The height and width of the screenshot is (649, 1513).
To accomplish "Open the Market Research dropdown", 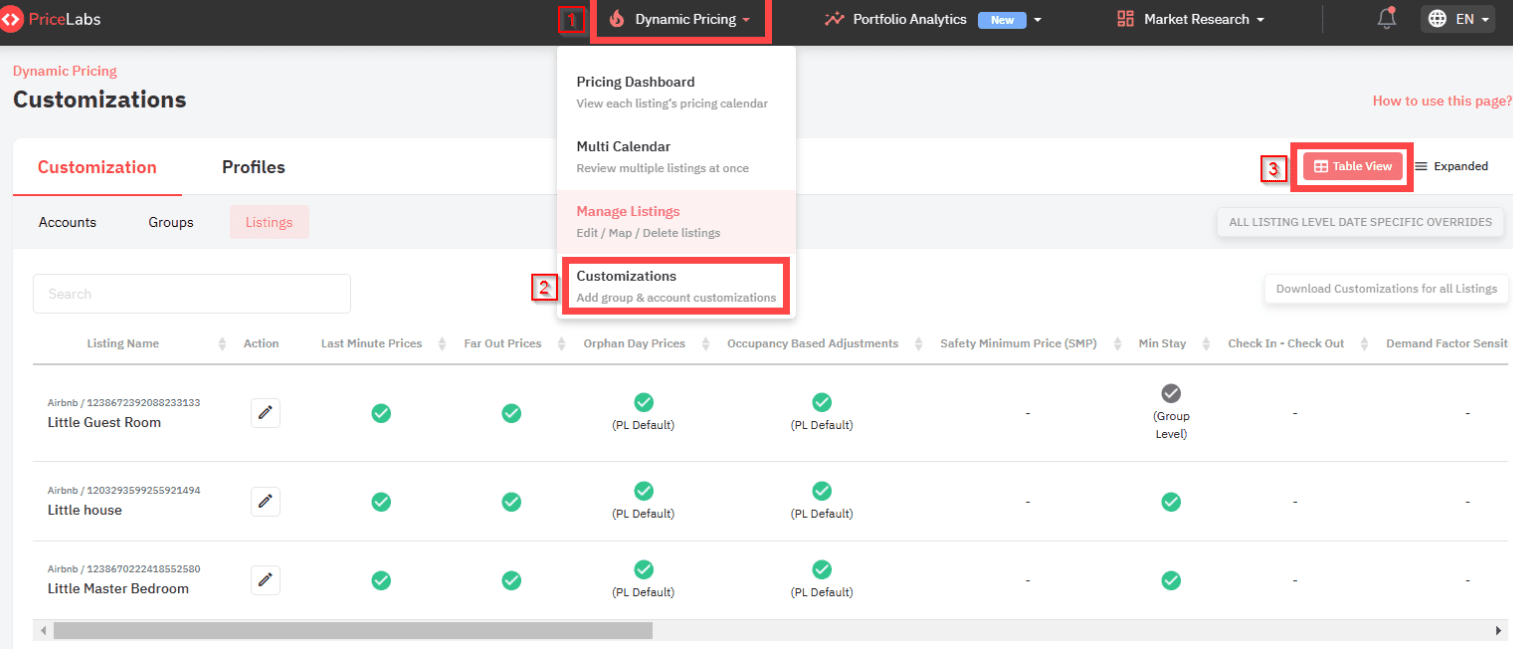I will [1189, 19].
